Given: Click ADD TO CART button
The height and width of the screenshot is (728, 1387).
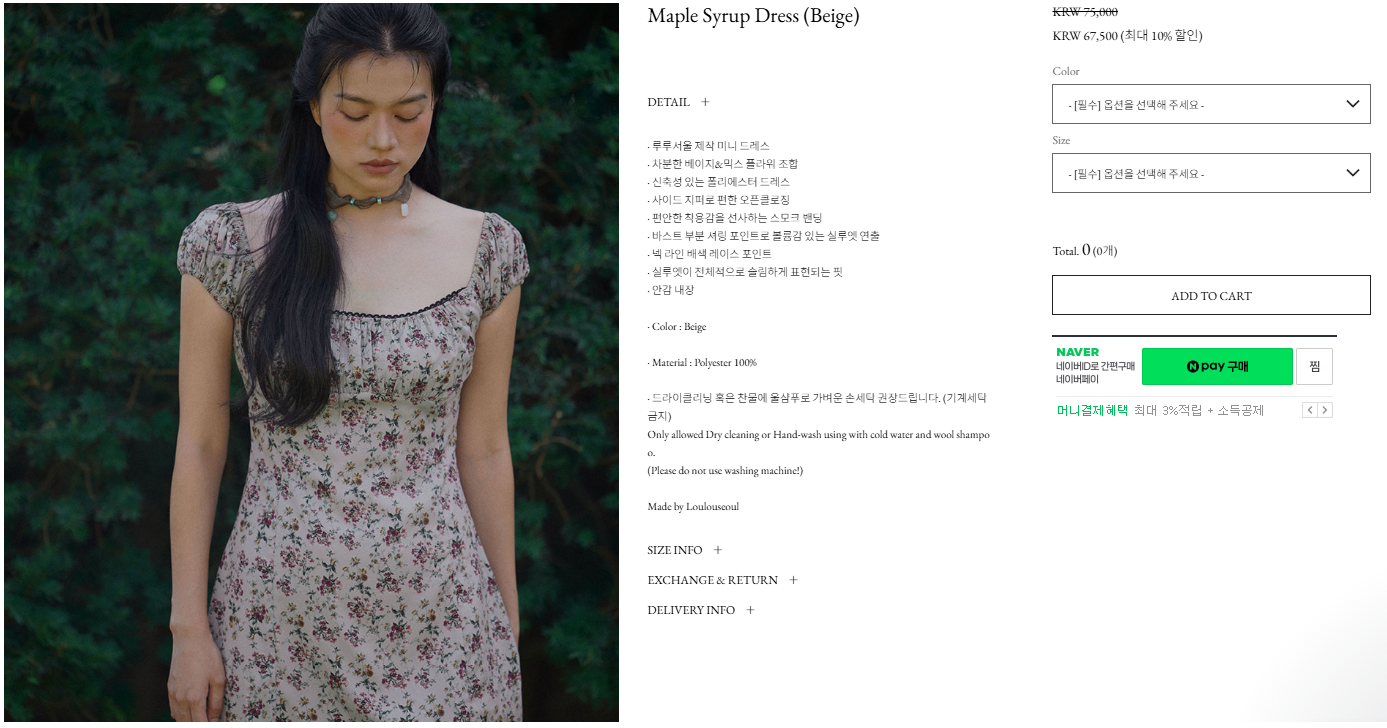Looking at the screenshot, I should (1211, 295).
